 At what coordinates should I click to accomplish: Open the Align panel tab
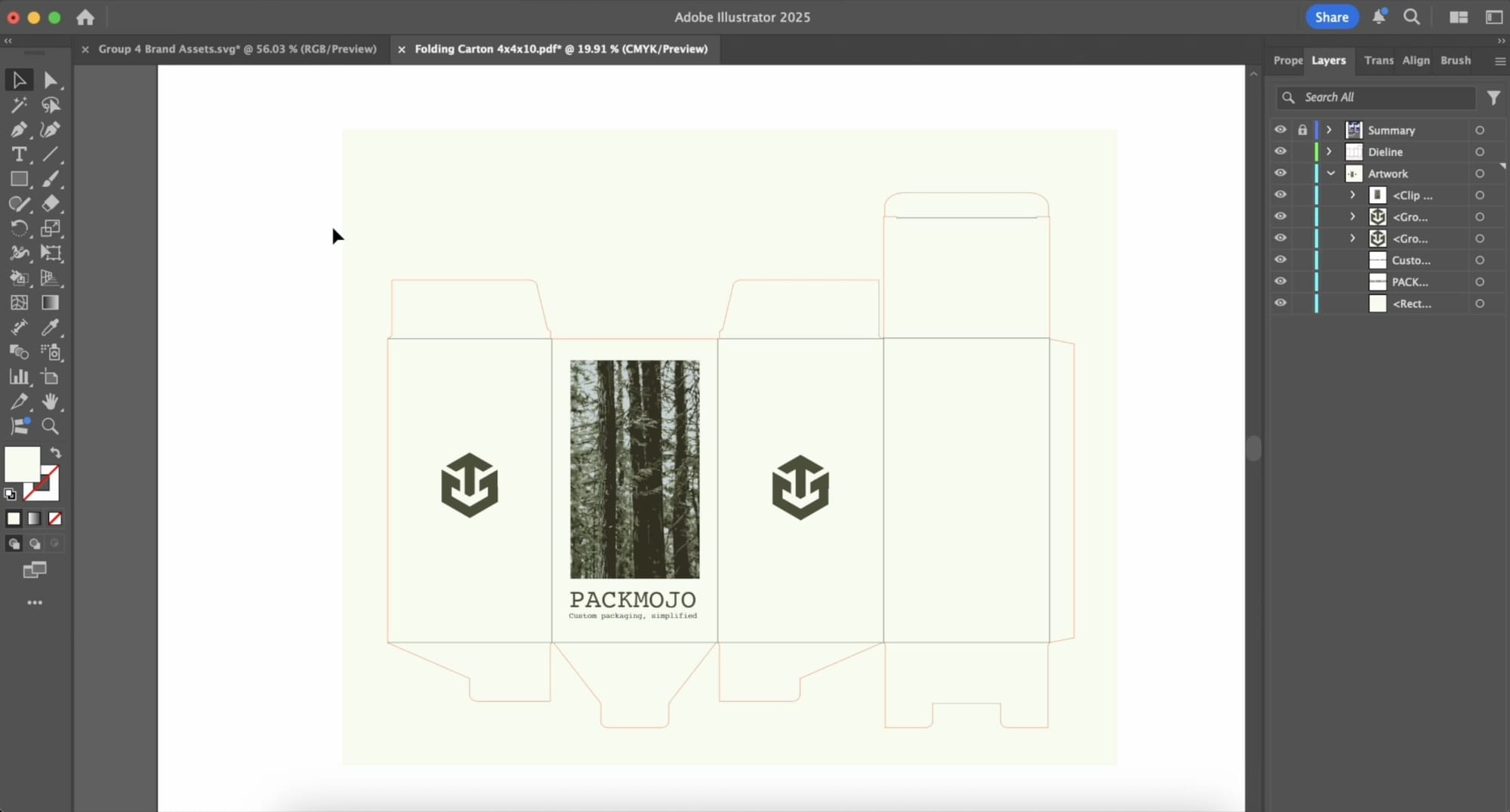click(x=1416, y=60)
